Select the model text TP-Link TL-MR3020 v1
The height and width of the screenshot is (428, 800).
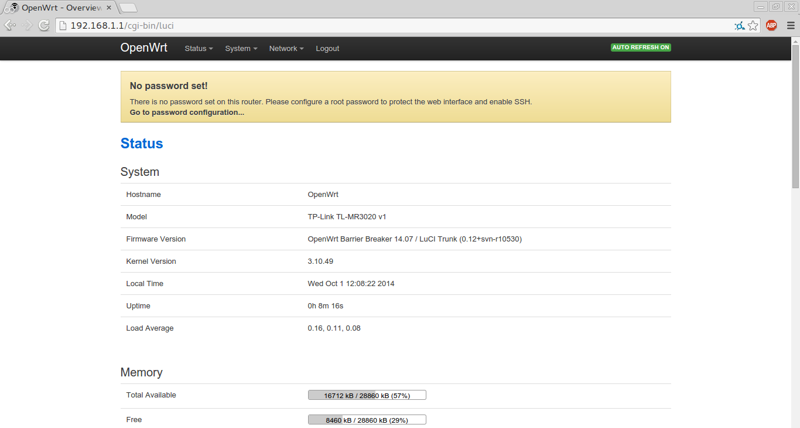(x=347, y=217)
